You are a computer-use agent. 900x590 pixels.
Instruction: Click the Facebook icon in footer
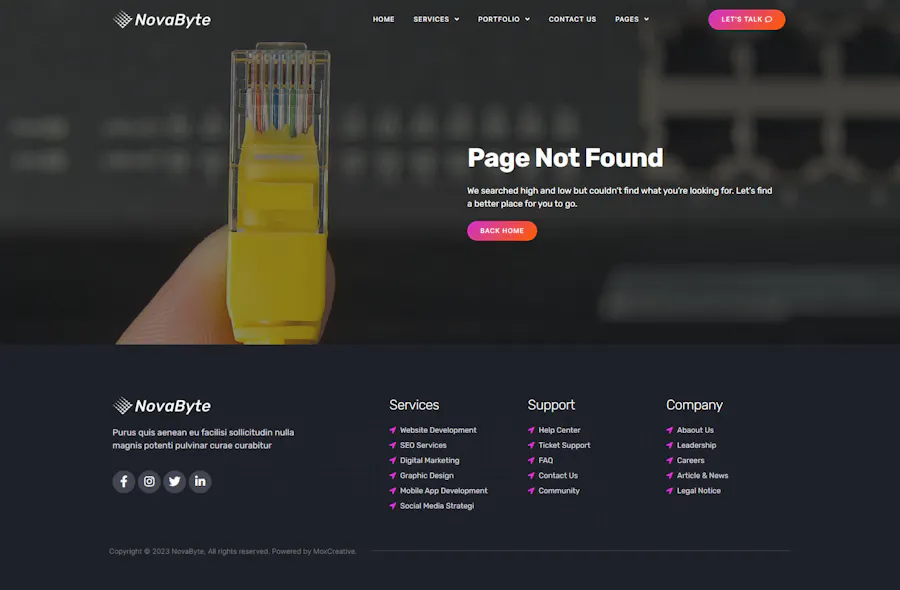124,481
